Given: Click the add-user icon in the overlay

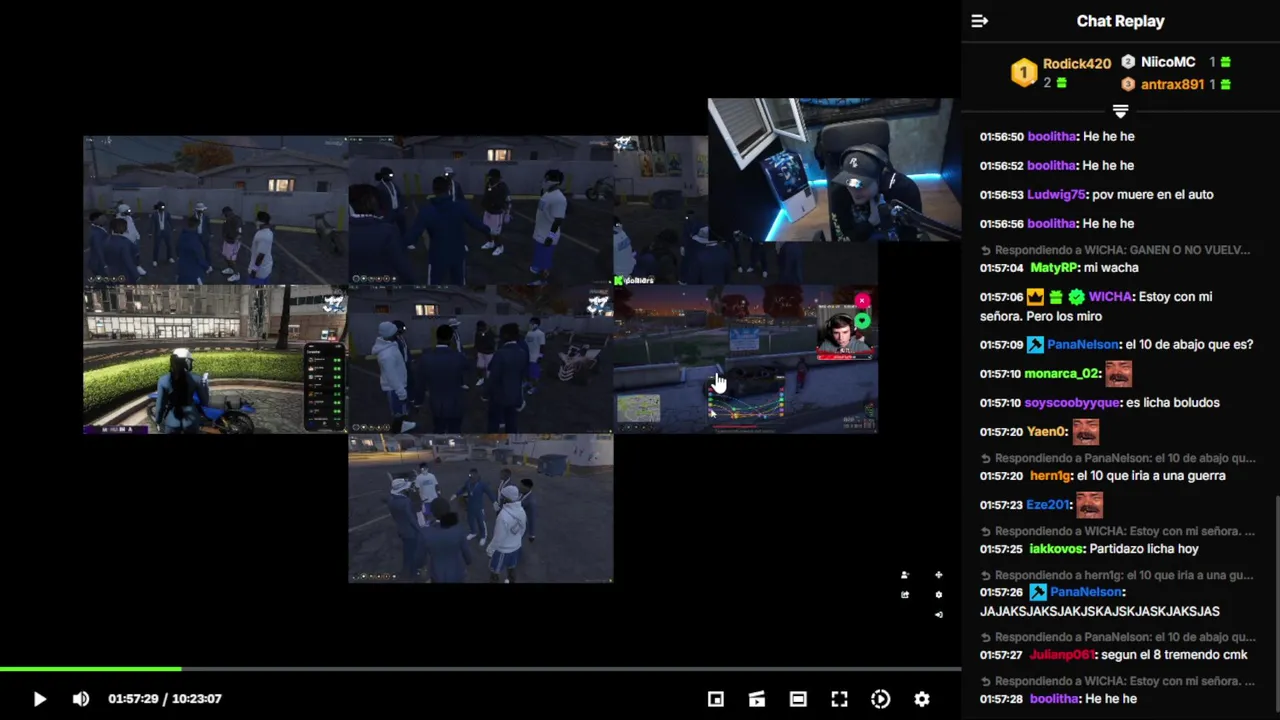Looking at the screenshot, I should (904, 575).
